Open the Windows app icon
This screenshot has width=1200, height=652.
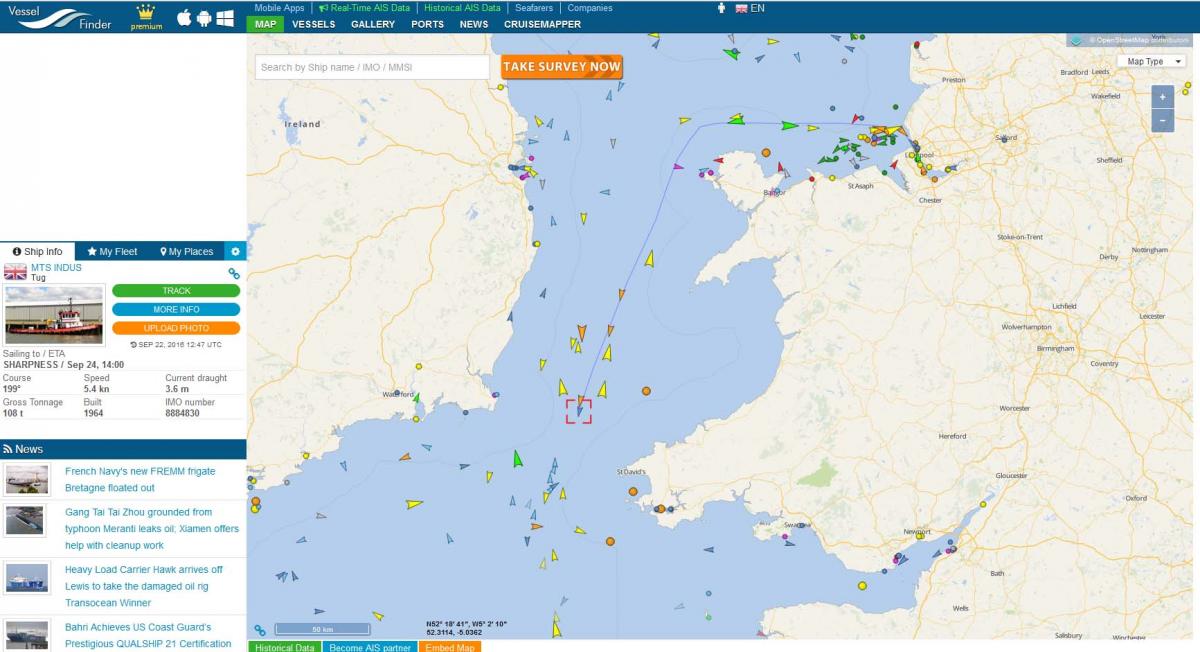226,18
